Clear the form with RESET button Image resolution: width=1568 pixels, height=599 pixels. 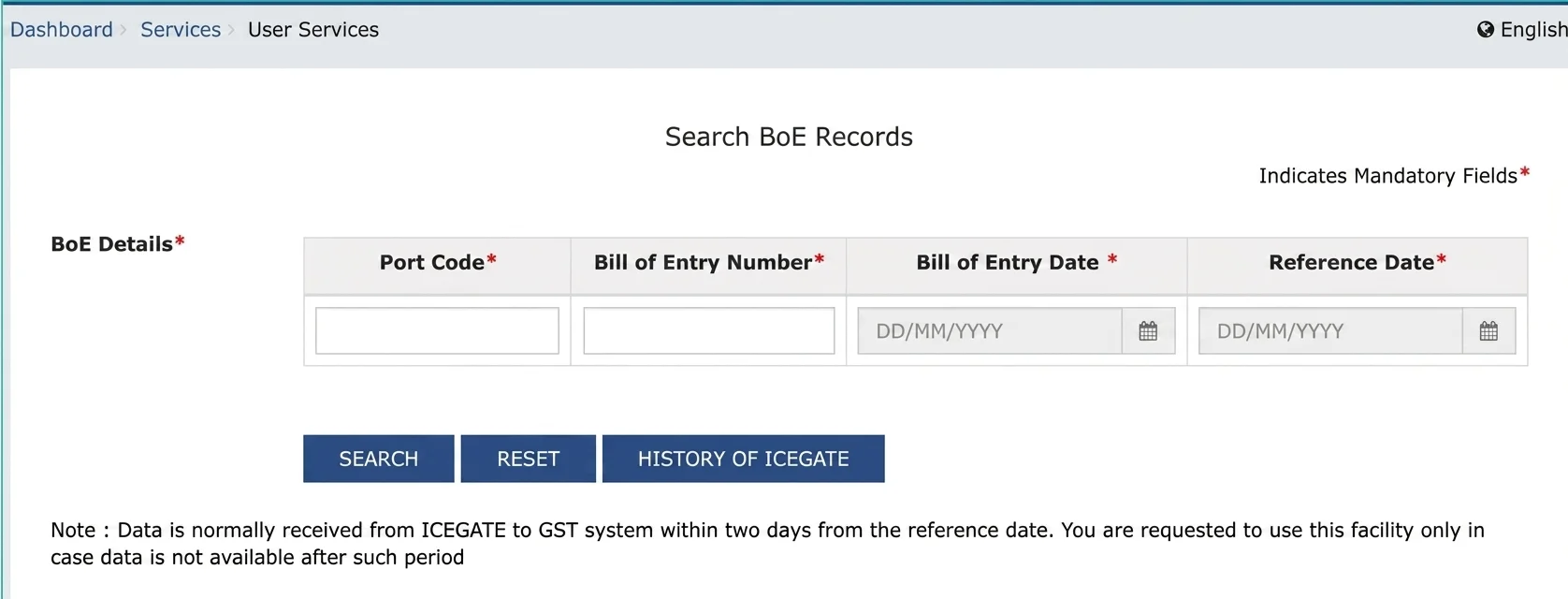click(x=528, y=459)
